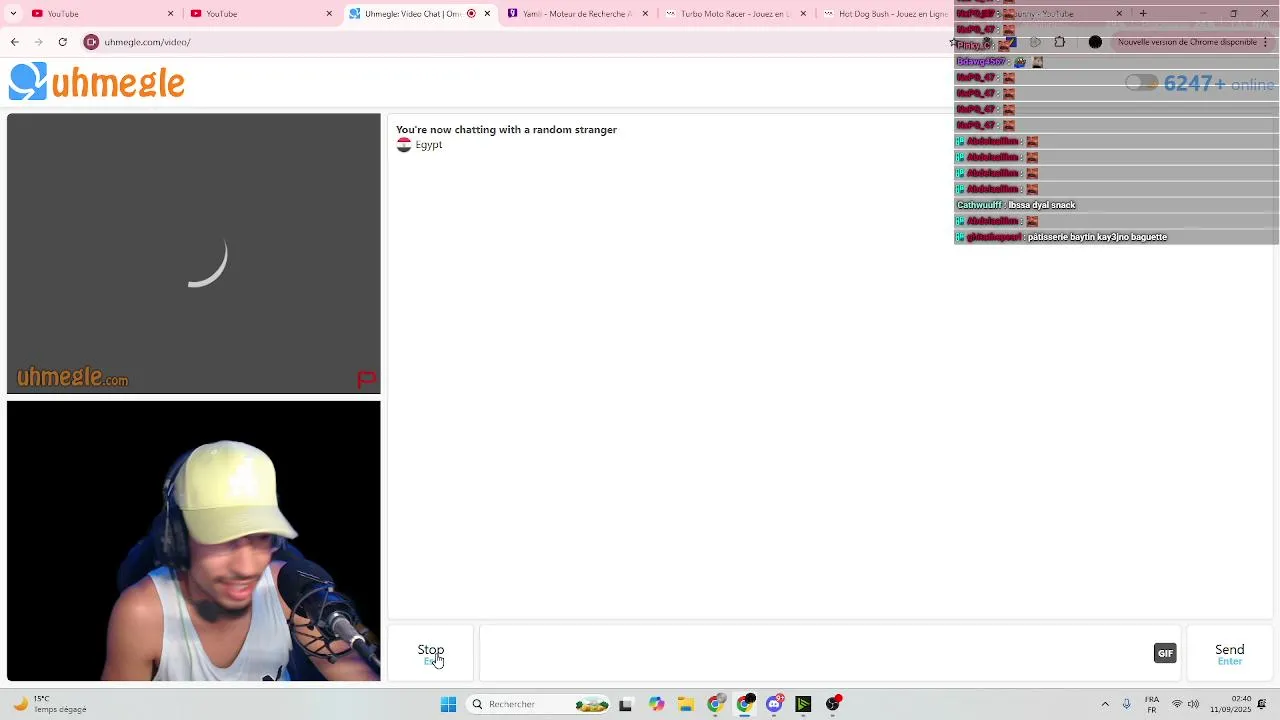This screenshot has width=1280, height=720.
Task: Open the Windows Start menu
Action: [449, 704]
